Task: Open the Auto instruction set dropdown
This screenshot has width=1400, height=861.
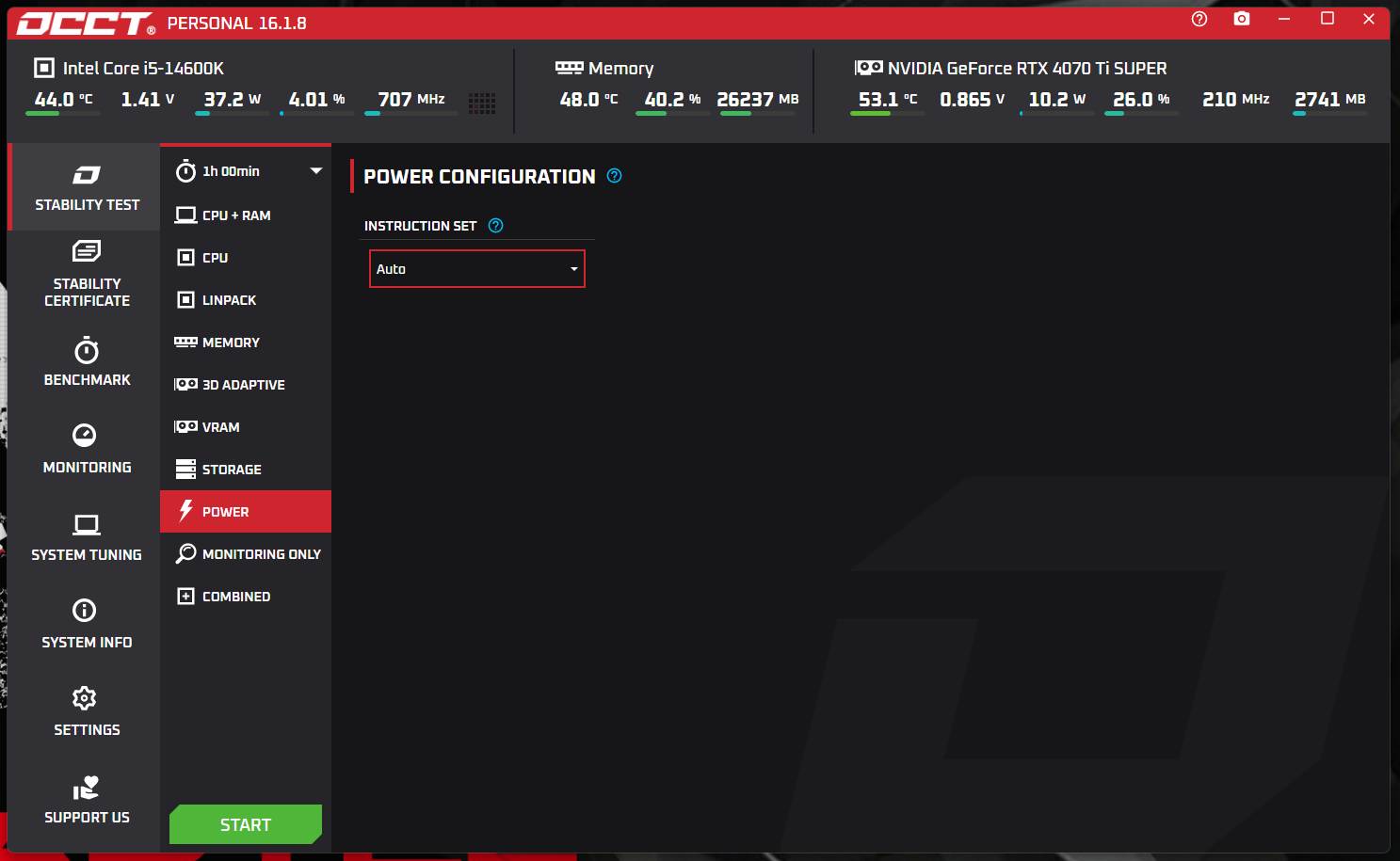Action: [477, 269]
